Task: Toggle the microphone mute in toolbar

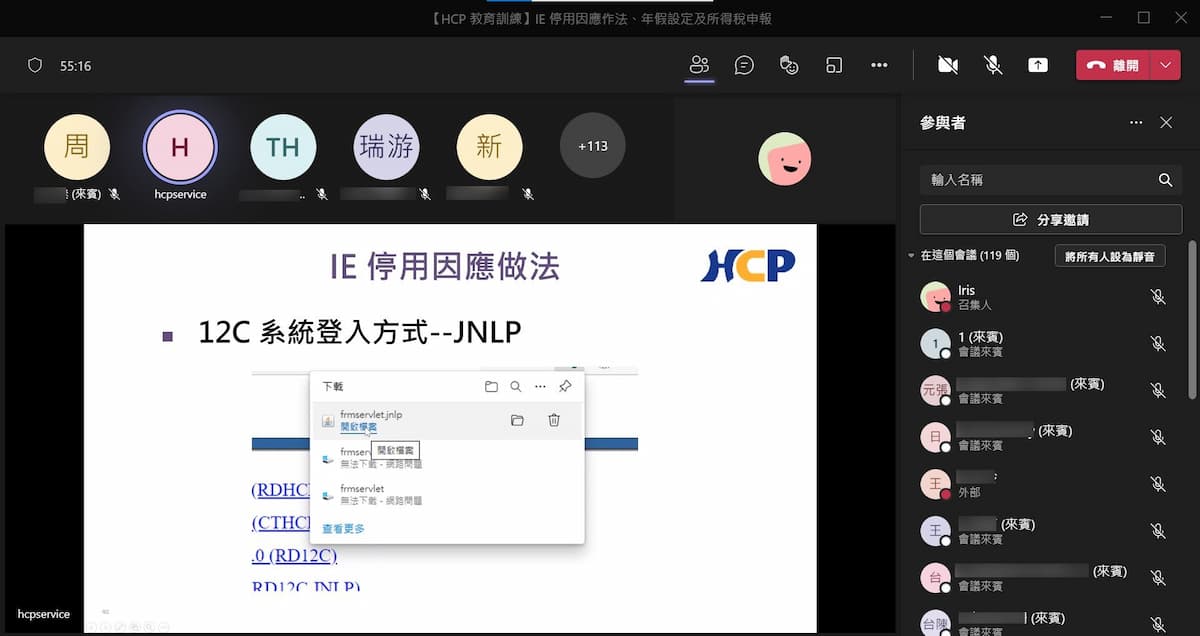Action: point(993,65)
